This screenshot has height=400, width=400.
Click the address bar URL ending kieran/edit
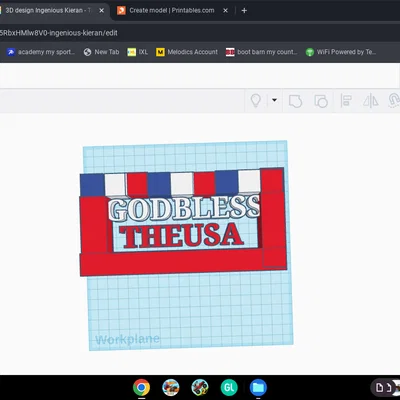click(x=59, y=33)
